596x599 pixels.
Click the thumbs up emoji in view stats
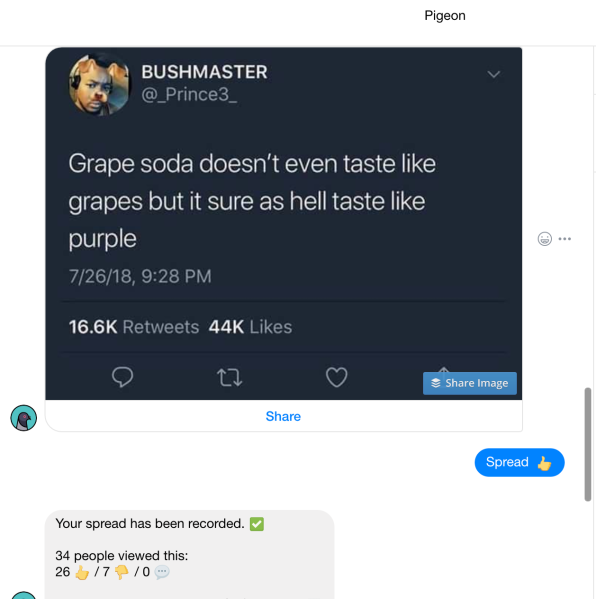point(82,572)
